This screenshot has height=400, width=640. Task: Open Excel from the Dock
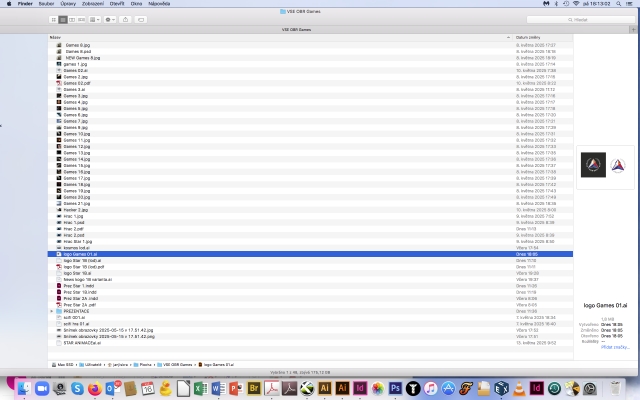coord(200,389)
